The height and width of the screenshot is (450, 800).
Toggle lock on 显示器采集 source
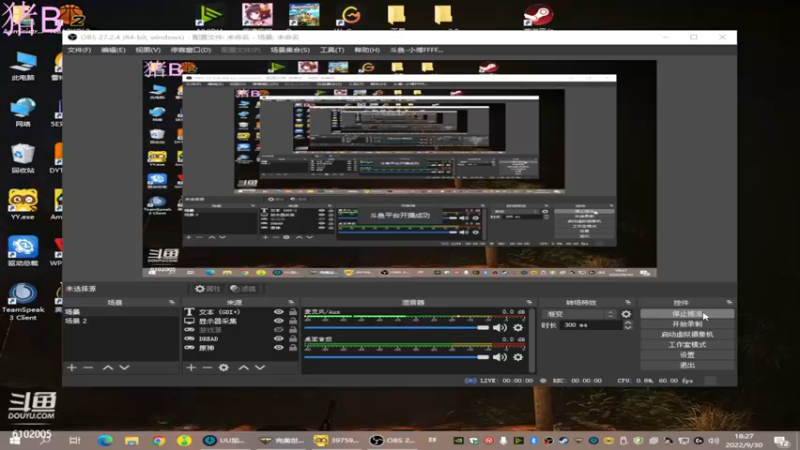click(x=293, y=321)
